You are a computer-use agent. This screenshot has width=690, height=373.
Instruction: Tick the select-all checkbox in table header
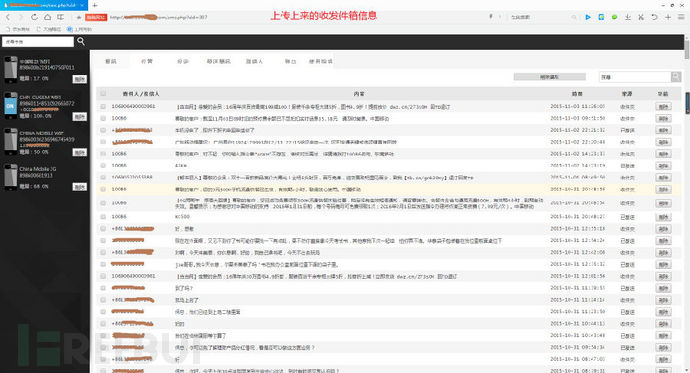pos(103,93)
